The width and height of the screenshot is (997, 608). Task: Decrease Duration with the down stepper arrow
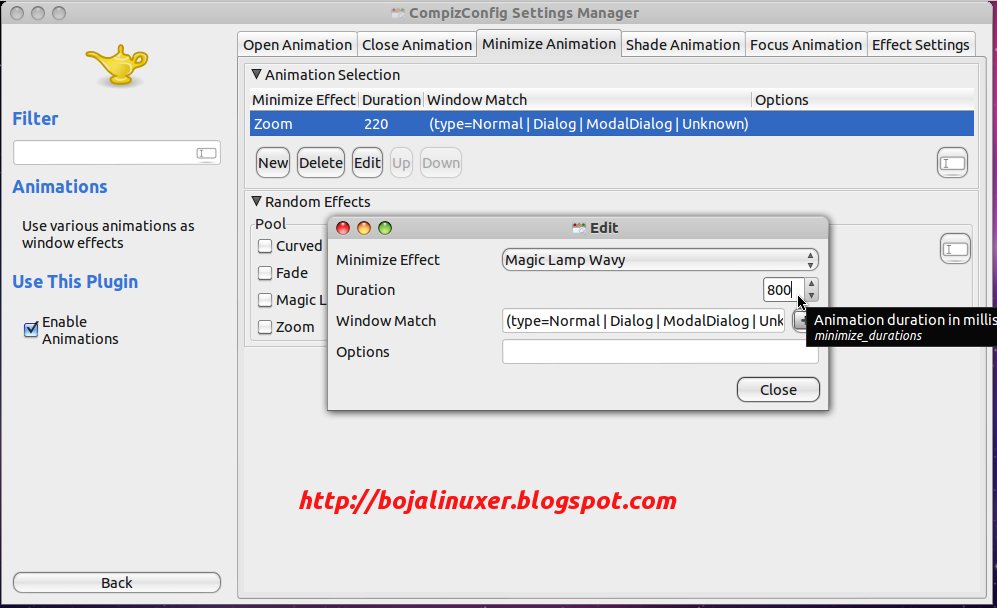811,296
